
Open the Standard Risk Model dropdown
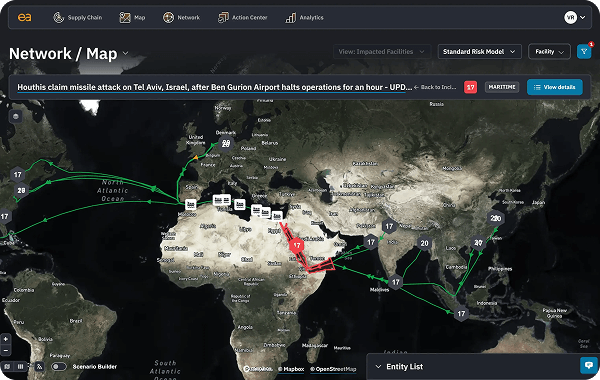(x=479, y=52)
